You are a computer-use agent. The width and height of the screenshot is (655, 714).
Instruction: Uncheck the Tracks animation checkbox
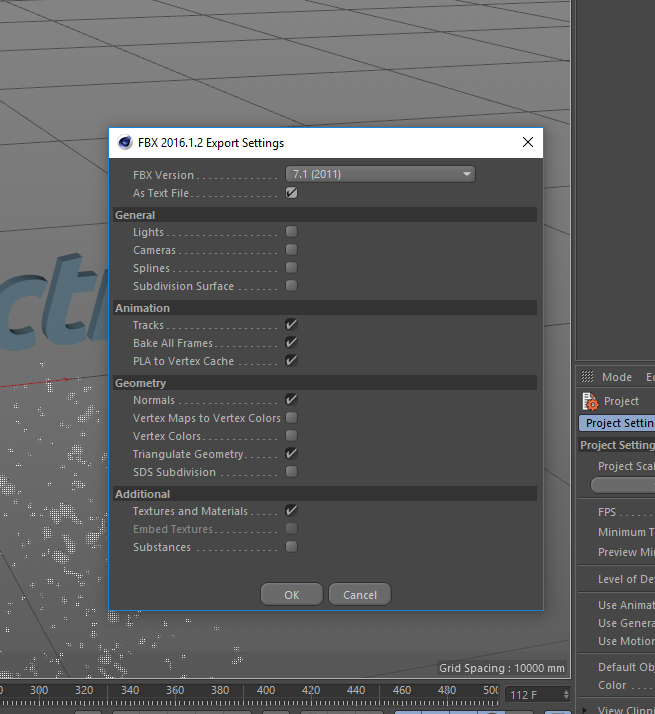(x=292, y=325)
